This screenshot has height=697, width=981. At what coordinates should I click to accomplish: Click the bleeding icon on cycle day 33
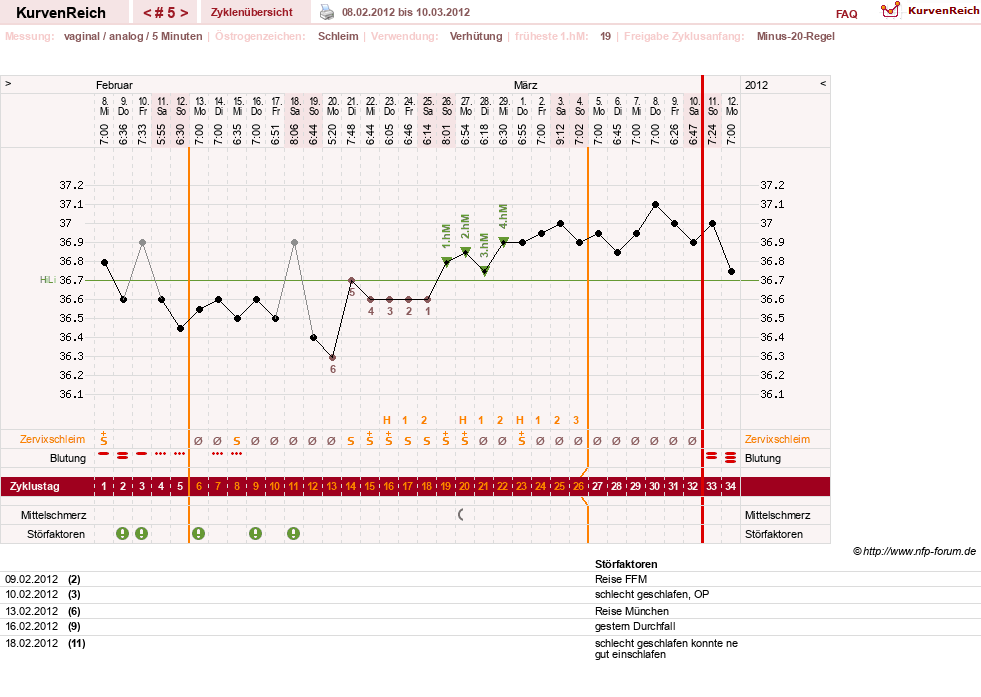coord(711,456)
